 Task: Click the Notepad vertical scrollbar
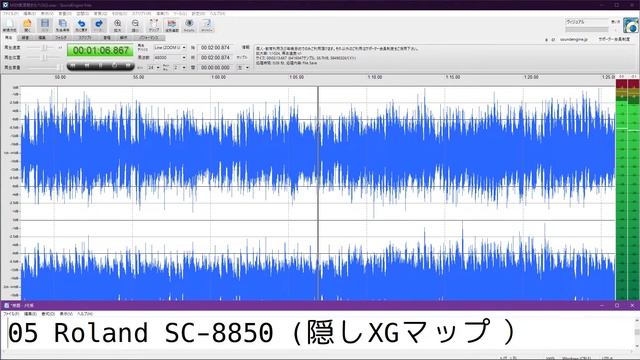636,333
